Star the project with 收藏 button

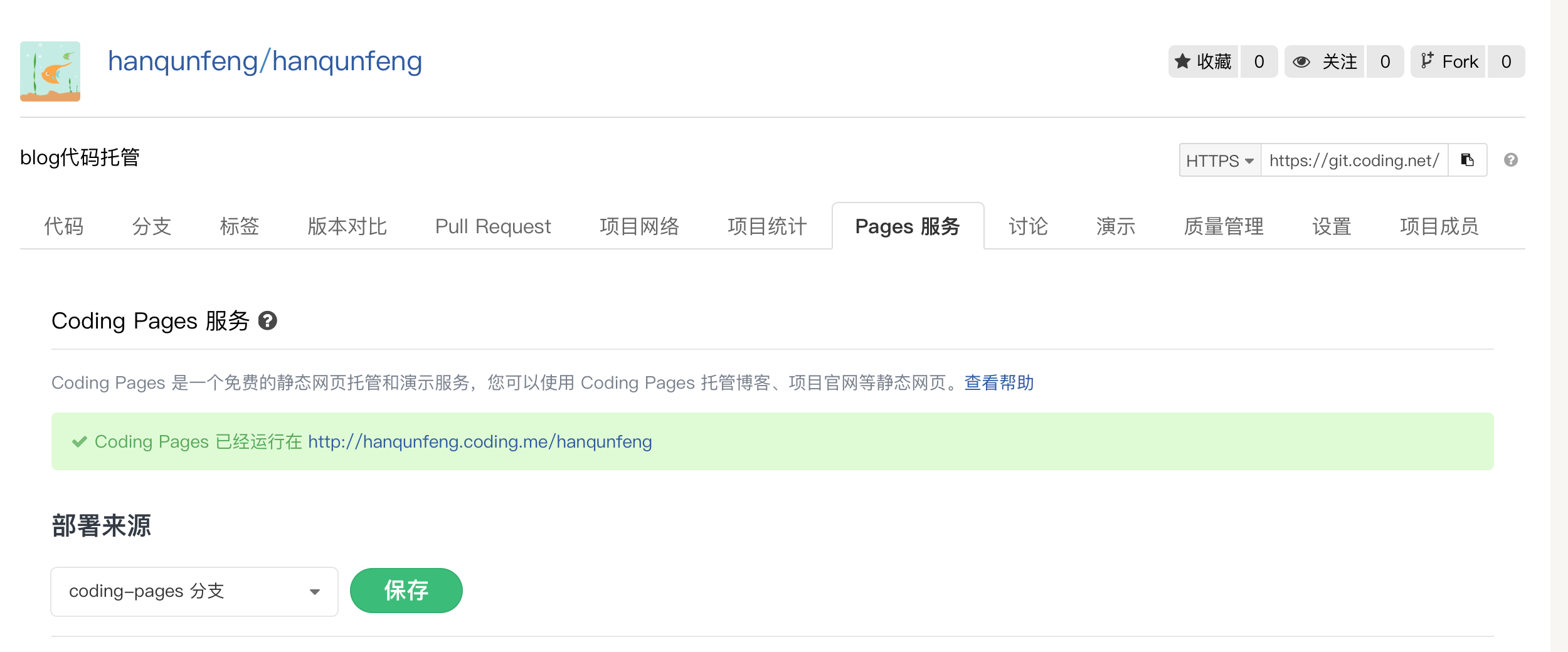pyautogui.click(x=1203, y=61)
